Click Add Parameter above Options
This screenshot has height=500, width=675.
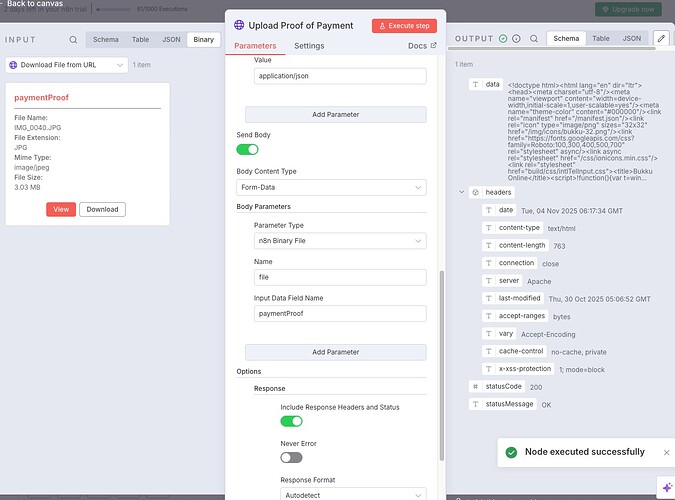(335, 352)
